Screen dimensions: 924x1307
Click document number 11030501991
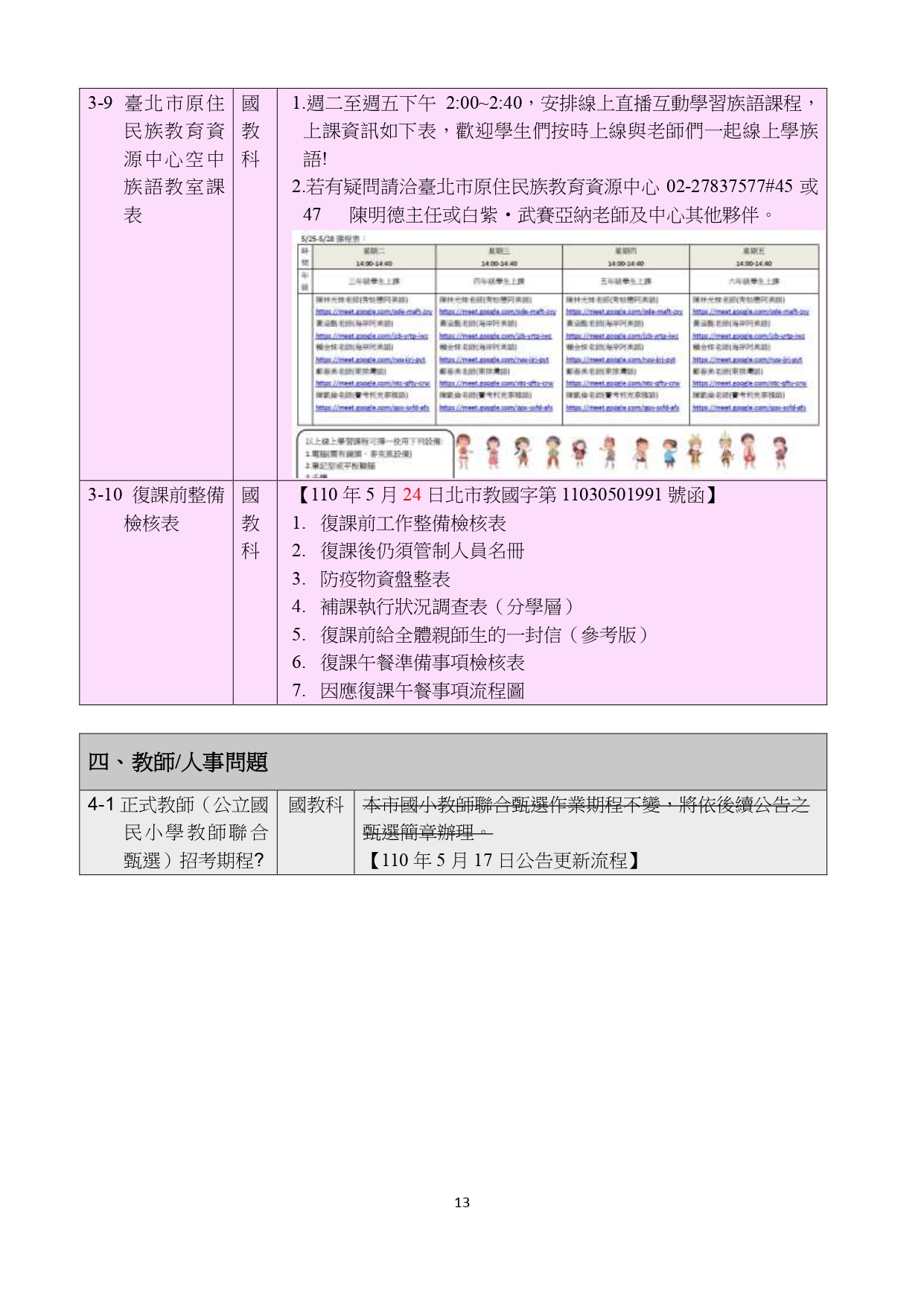pyautogui.click(x=612, y=495)
